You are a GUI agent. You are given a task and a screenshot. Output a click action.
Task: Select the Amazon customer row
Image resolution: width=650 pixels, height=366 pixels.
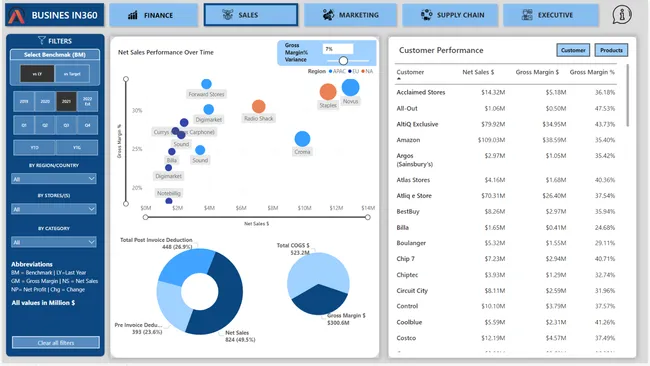(506, 140)
